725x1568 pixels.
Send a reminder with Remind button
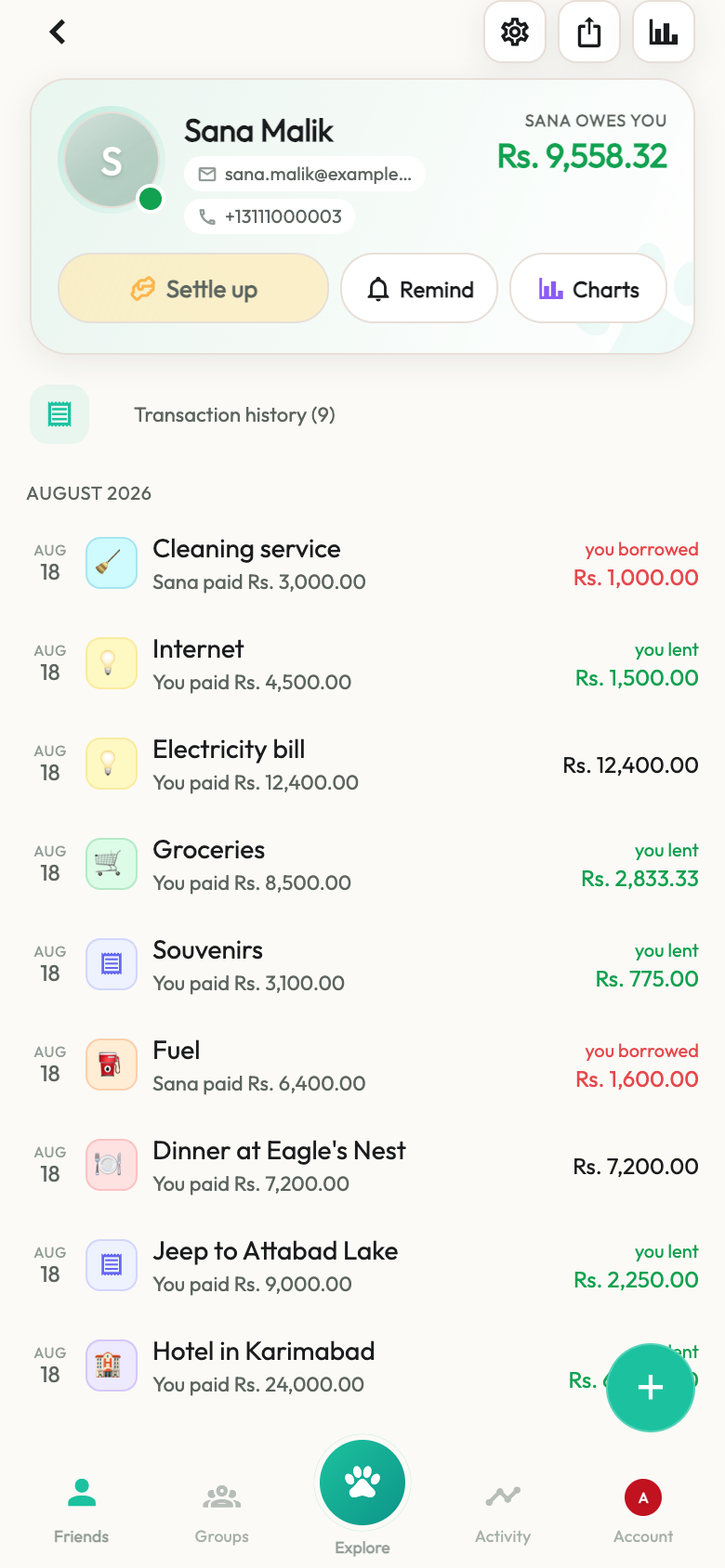419,289
